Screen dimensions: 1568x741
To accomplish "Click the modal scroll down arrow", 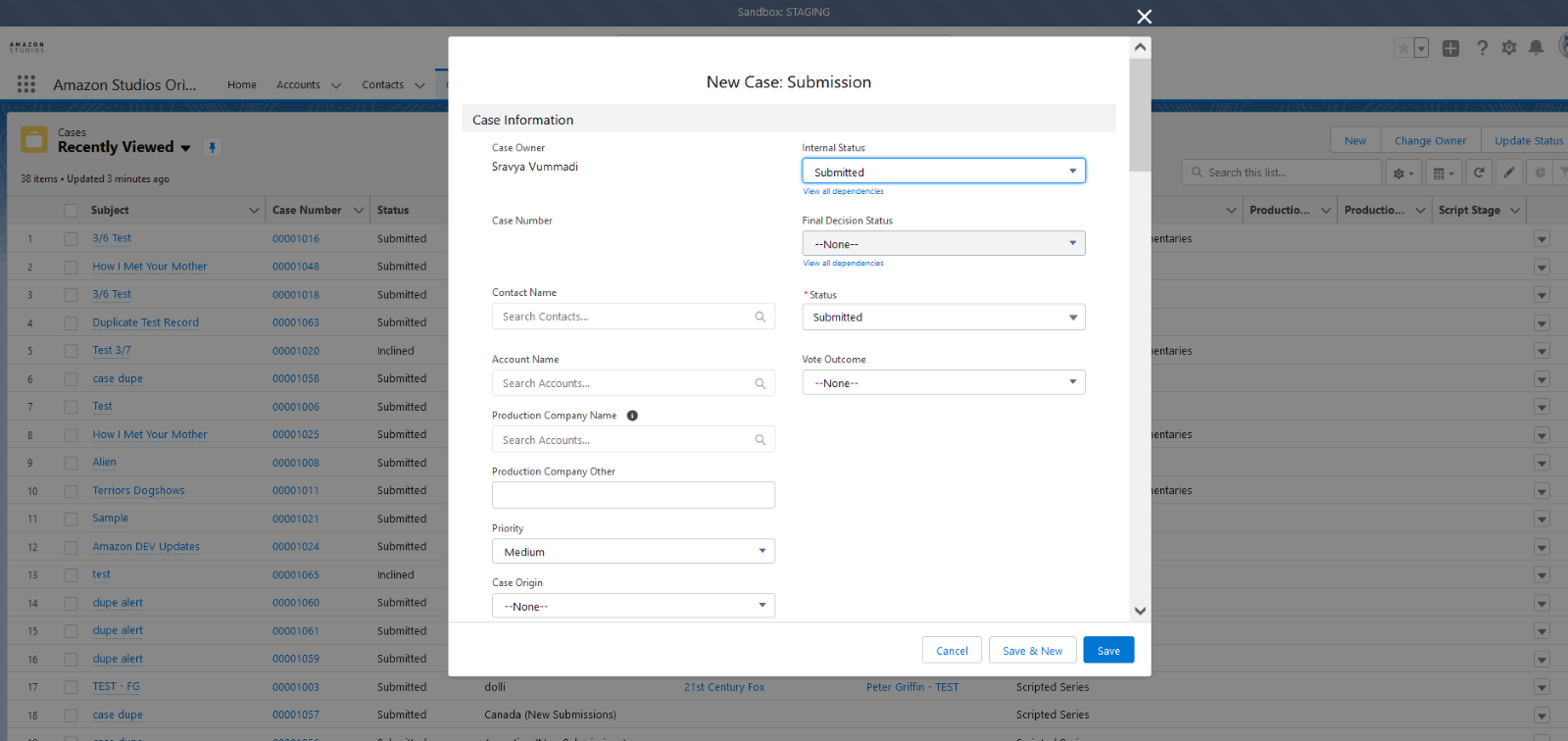I will (x=1140, y=611).
